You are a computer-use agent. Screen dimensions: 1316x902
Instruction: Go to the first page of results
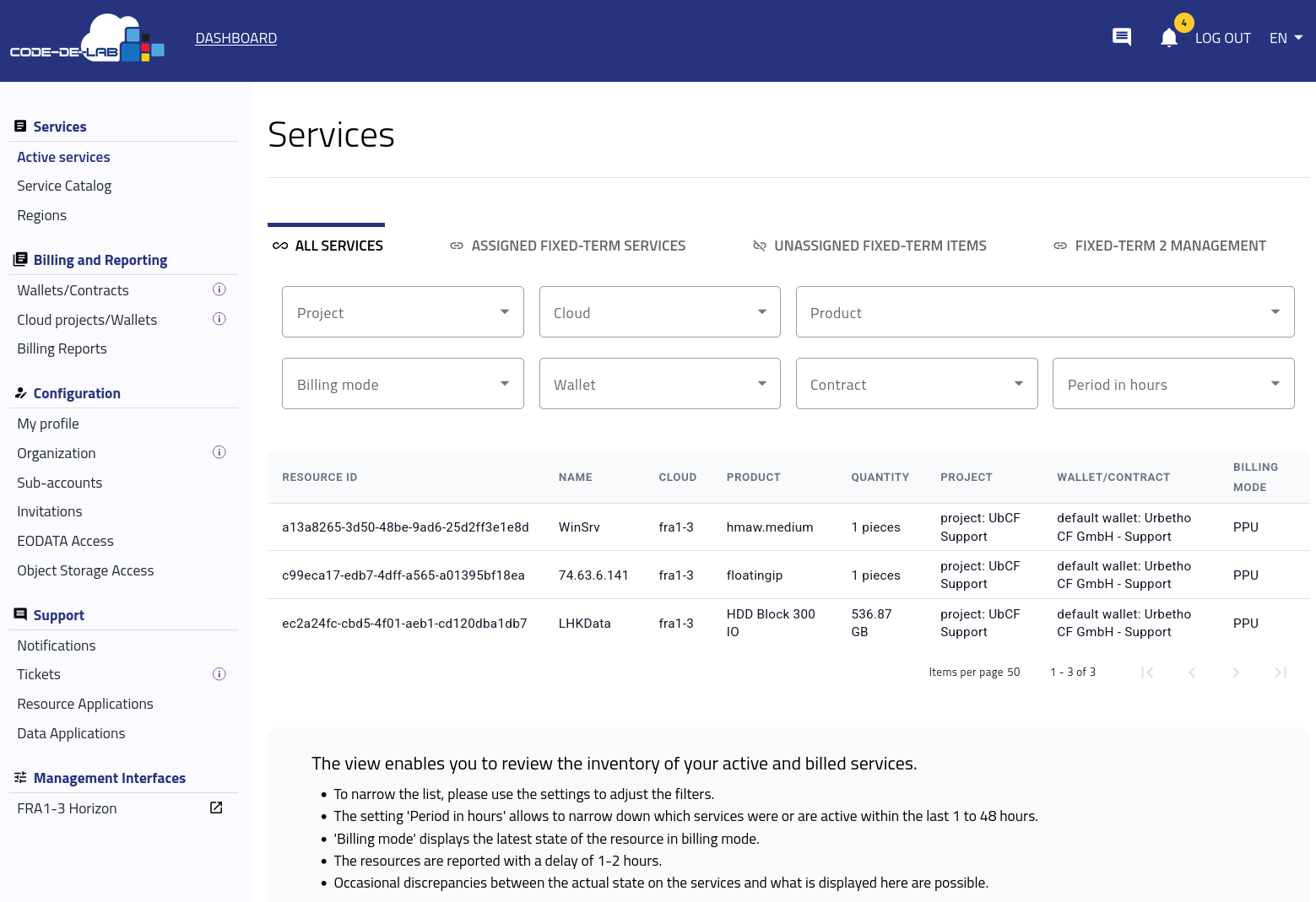(1147, 672)
